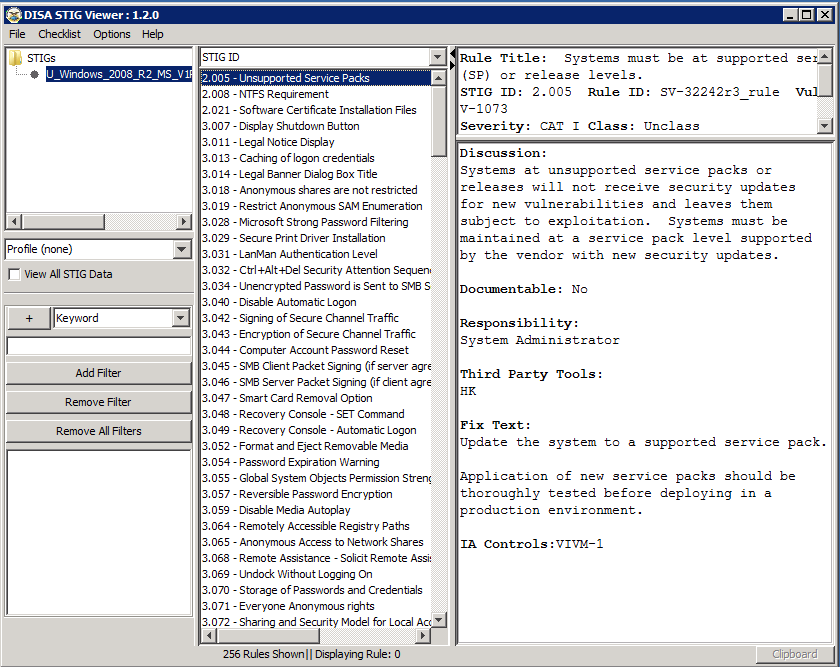This screenshot has width=840, height=667.
Task: Select rule 3.007 - Display Shutdown Button
Action: pyautogui.click(x=316, y=126)
